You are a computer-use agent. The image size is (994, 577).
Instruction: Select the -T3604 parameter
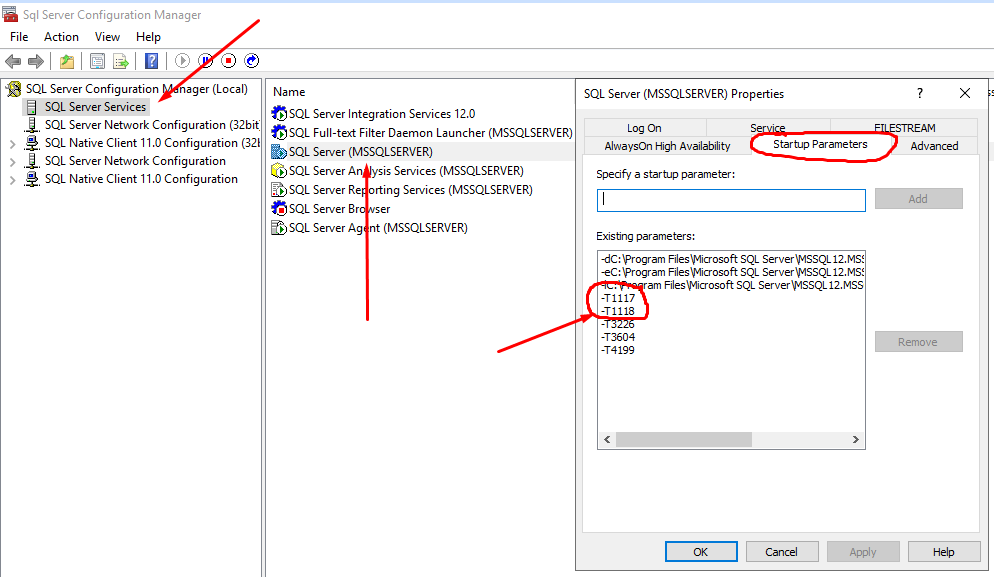point(618,337)
